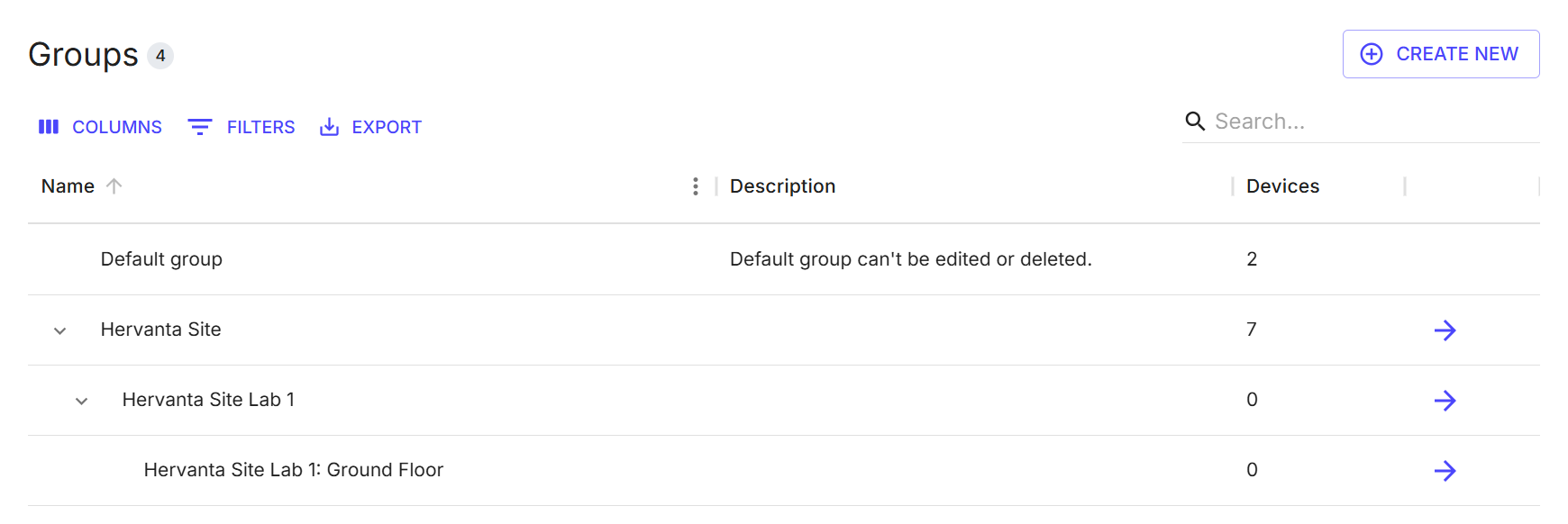
Task: Click the Create New plus icon
Action: click(1372, 54)
